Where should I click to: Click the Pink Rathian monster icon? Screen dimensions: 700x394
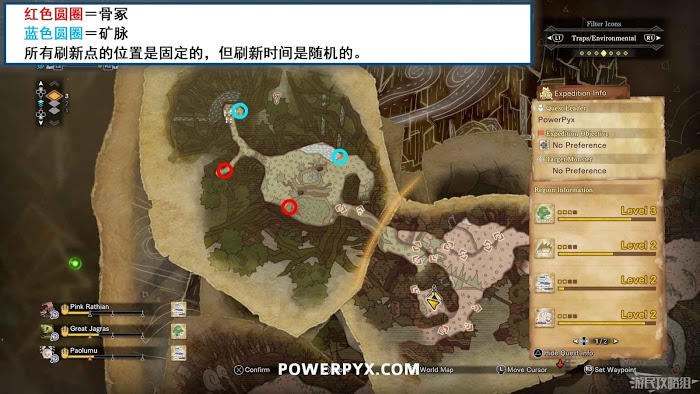[48, 310]
